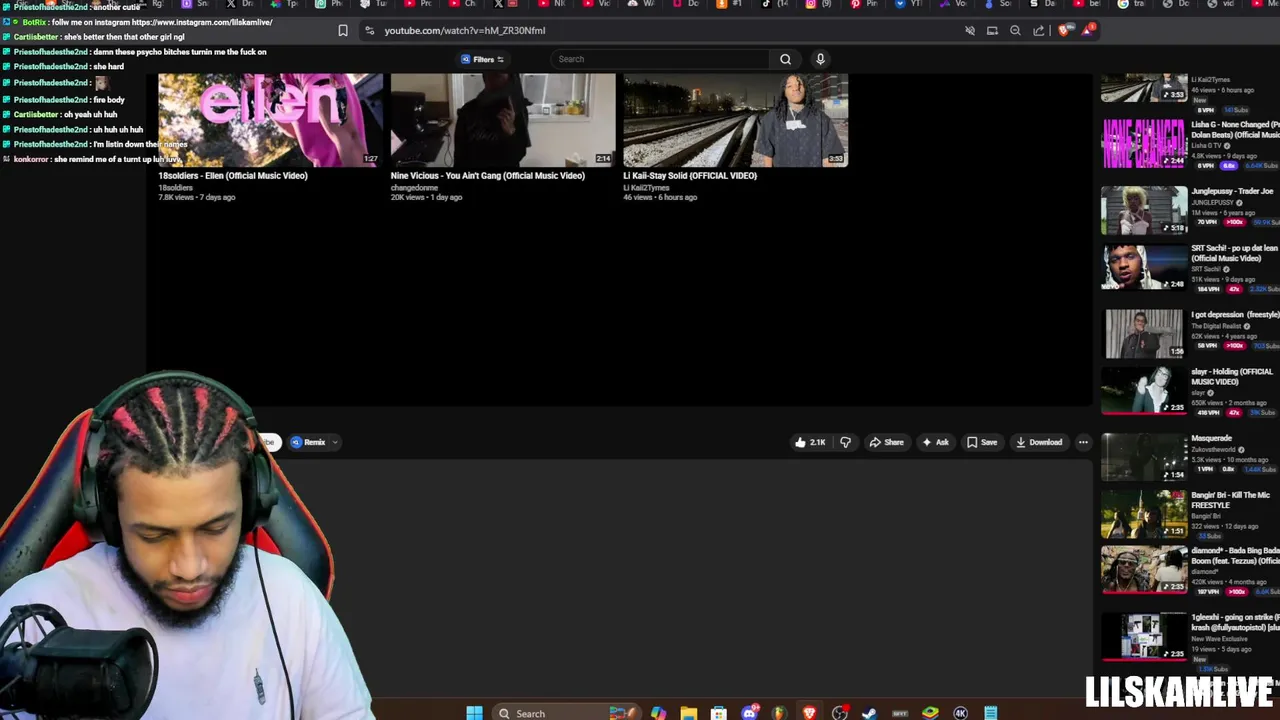This screenshot has width=1280, height=720.
Task: Click the Remix button below video
Action: [309, 442]
